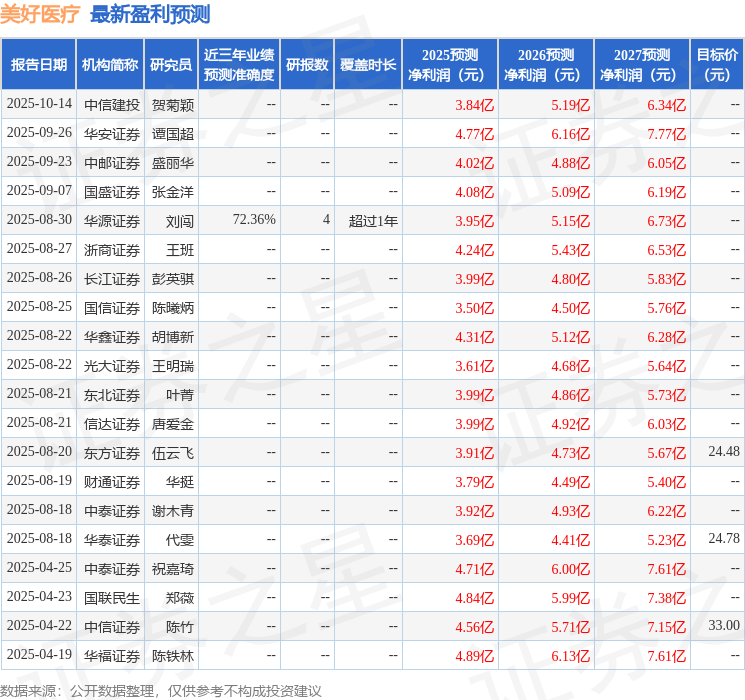Click the 研究员 column header
Screen dimensions: 745x700
171,64
